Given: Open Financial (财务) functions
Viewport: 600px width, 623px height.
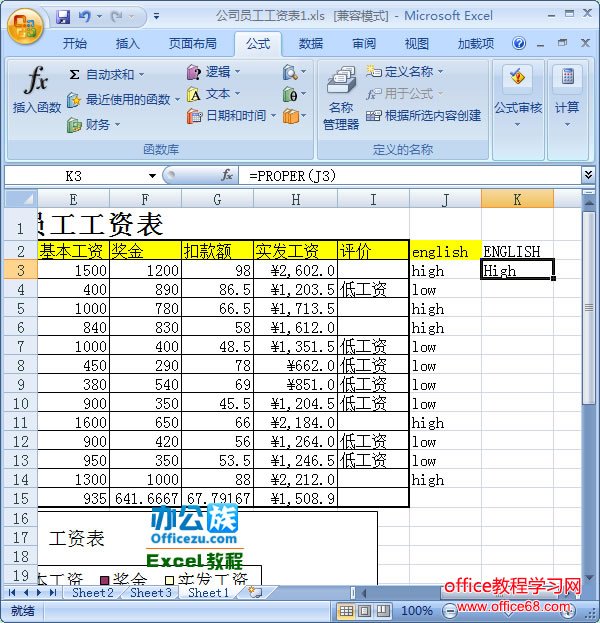Looking at the screenshot, I should coord(93,125).
